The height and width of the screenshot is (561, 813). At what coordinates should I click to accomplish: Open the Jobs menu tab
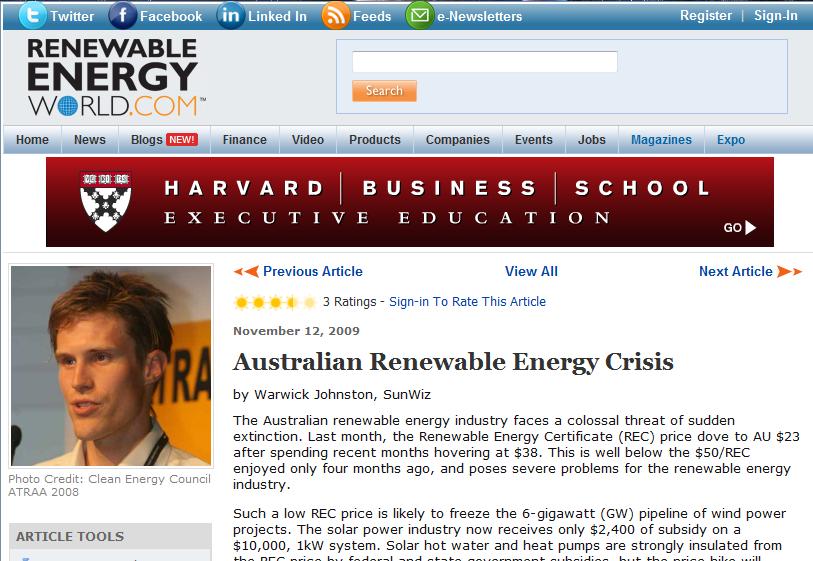click(592, 139)
